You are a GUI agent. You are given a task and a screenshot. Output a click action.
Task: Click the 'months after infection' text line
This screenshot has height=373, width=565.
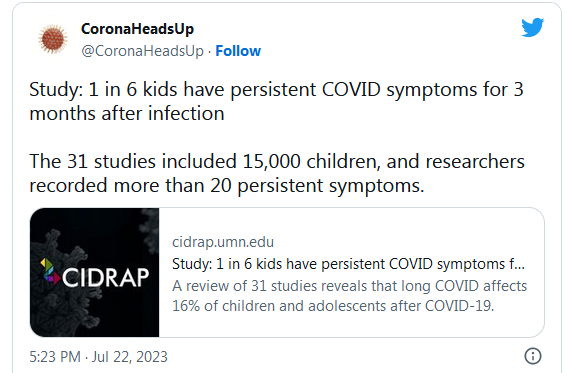click(127, 113)
